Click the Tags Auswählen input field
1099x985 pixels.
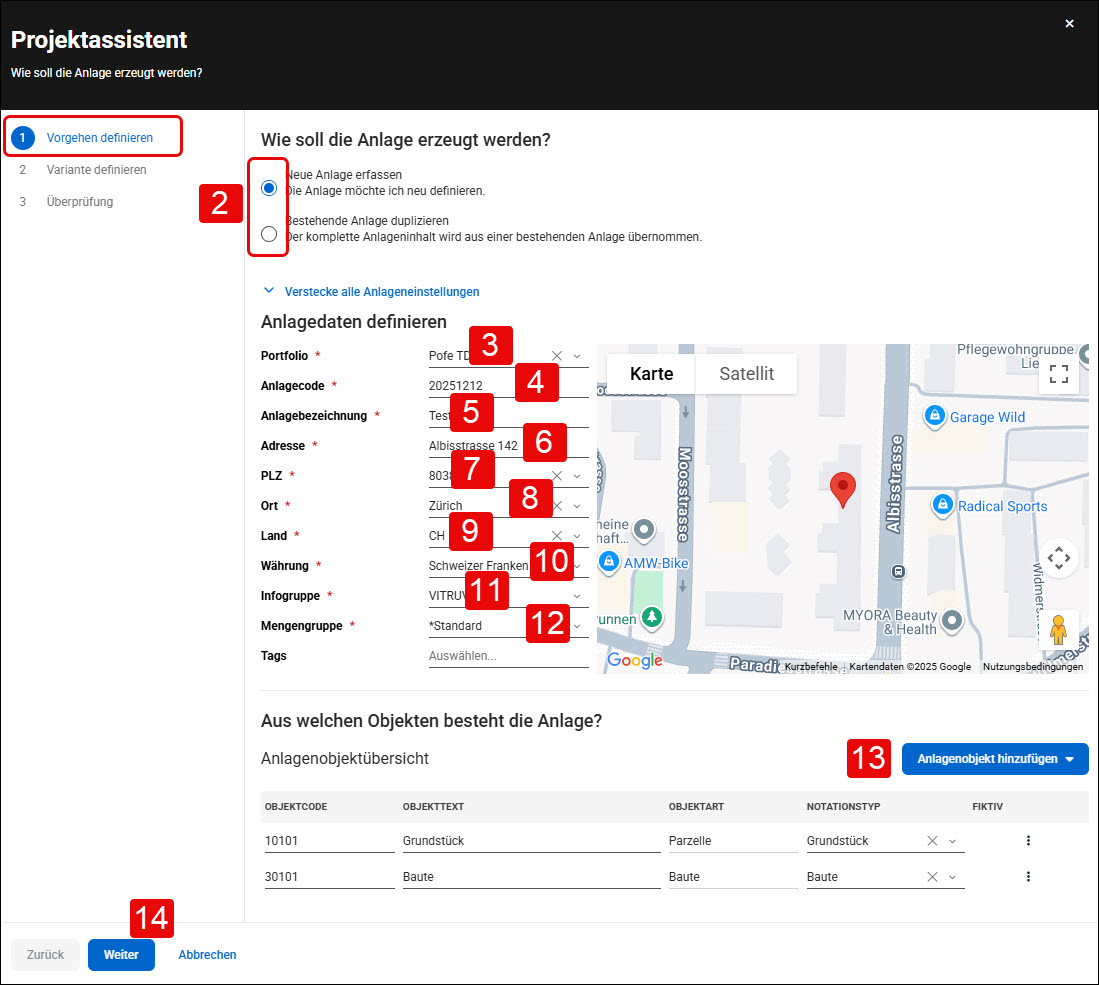508,655
